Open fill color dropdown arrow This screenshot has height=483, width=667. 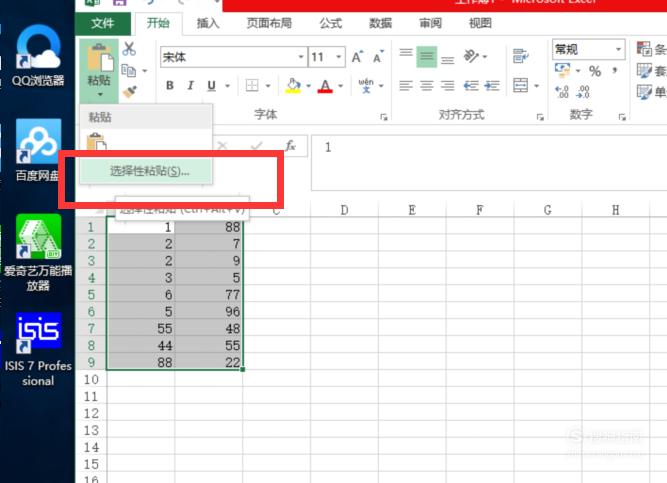coord(308,86)
